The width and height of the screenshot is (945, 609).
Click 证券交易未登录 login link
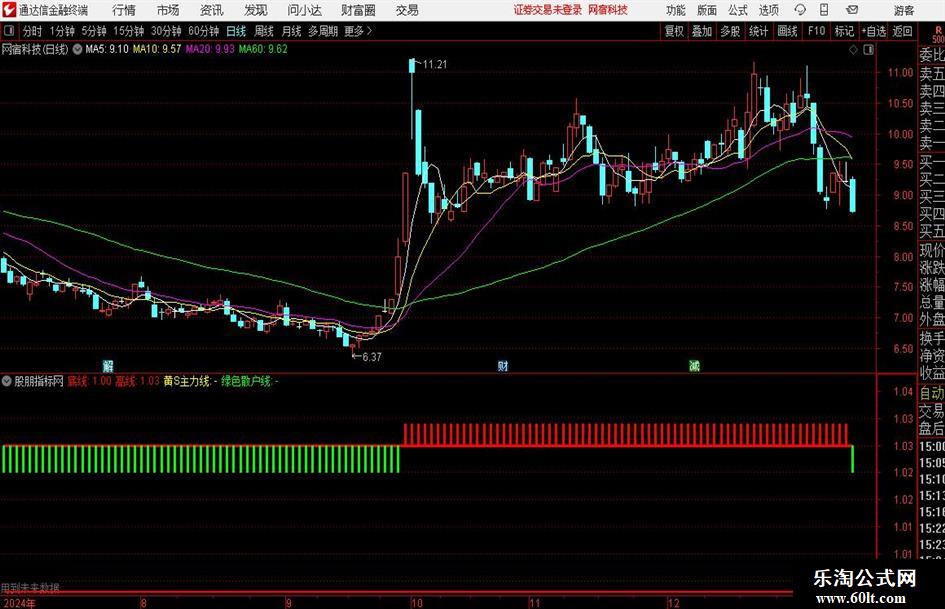(548, 10)
